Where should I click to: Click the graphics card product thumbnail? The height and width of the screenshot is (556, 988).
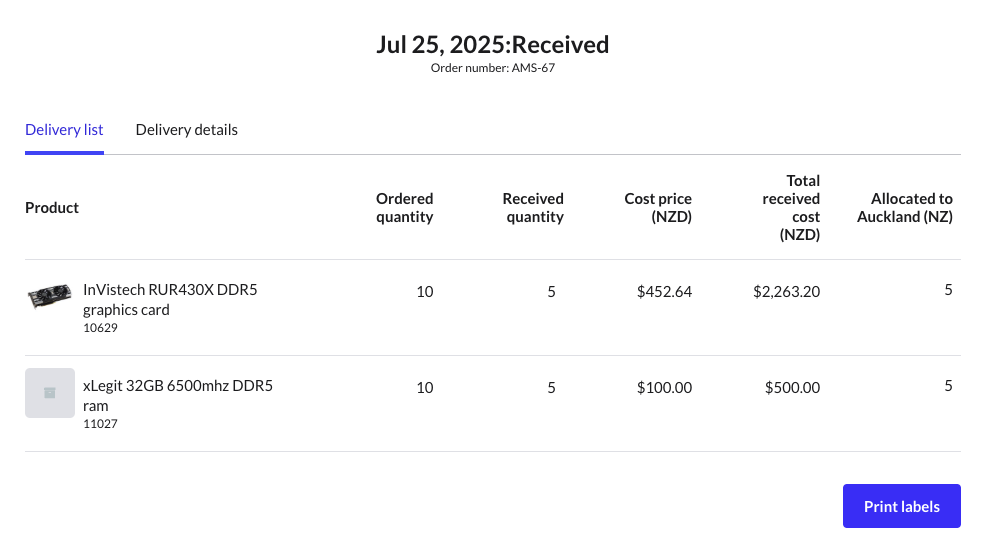[49, 297]
